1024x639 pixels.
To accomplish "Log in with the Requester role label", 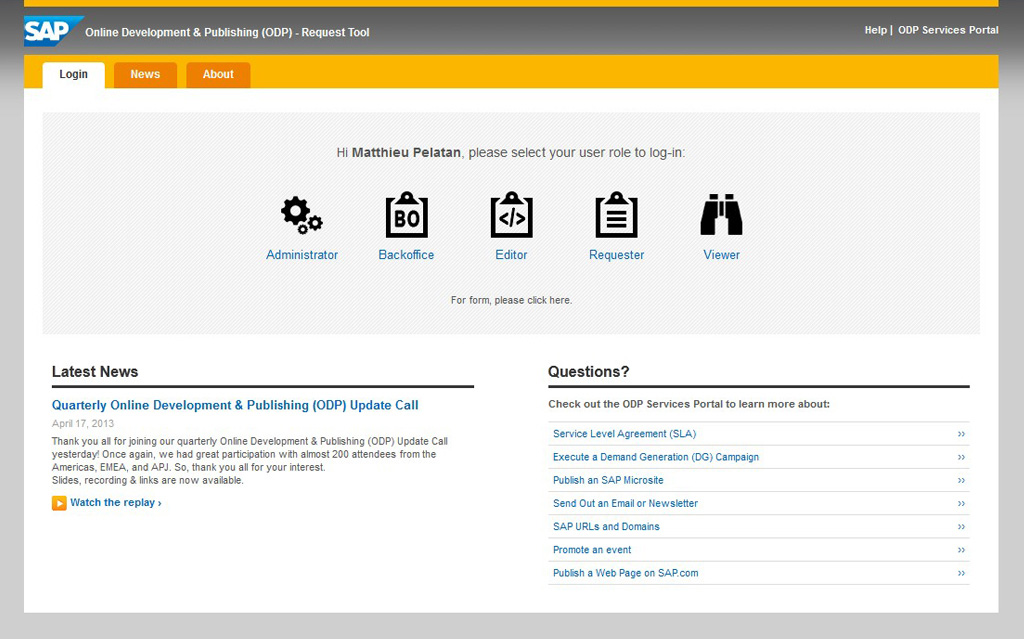I will (616, 255).
